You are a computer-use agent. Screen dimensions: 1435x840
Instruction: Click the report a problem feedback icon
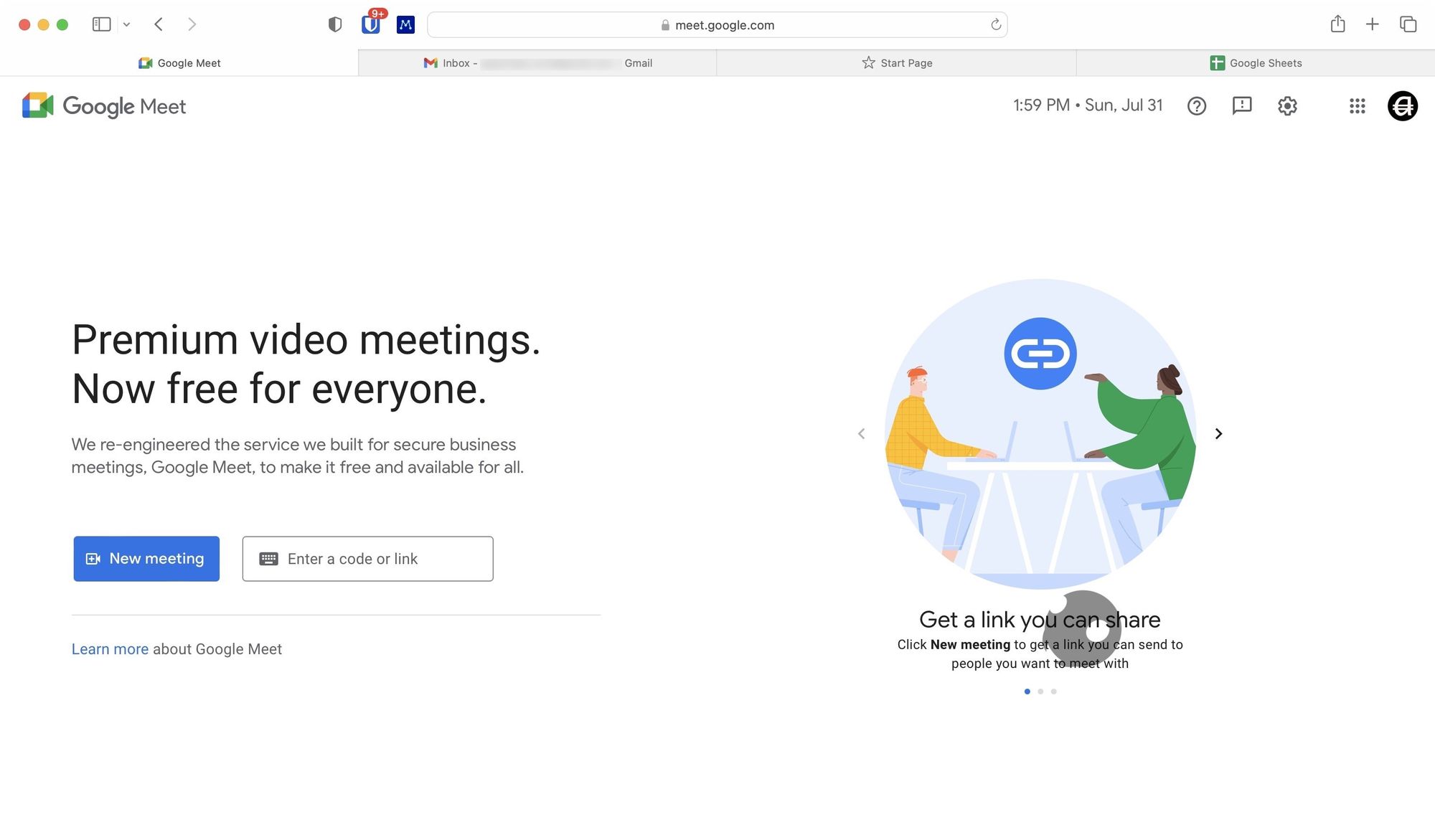(1241, 106)
